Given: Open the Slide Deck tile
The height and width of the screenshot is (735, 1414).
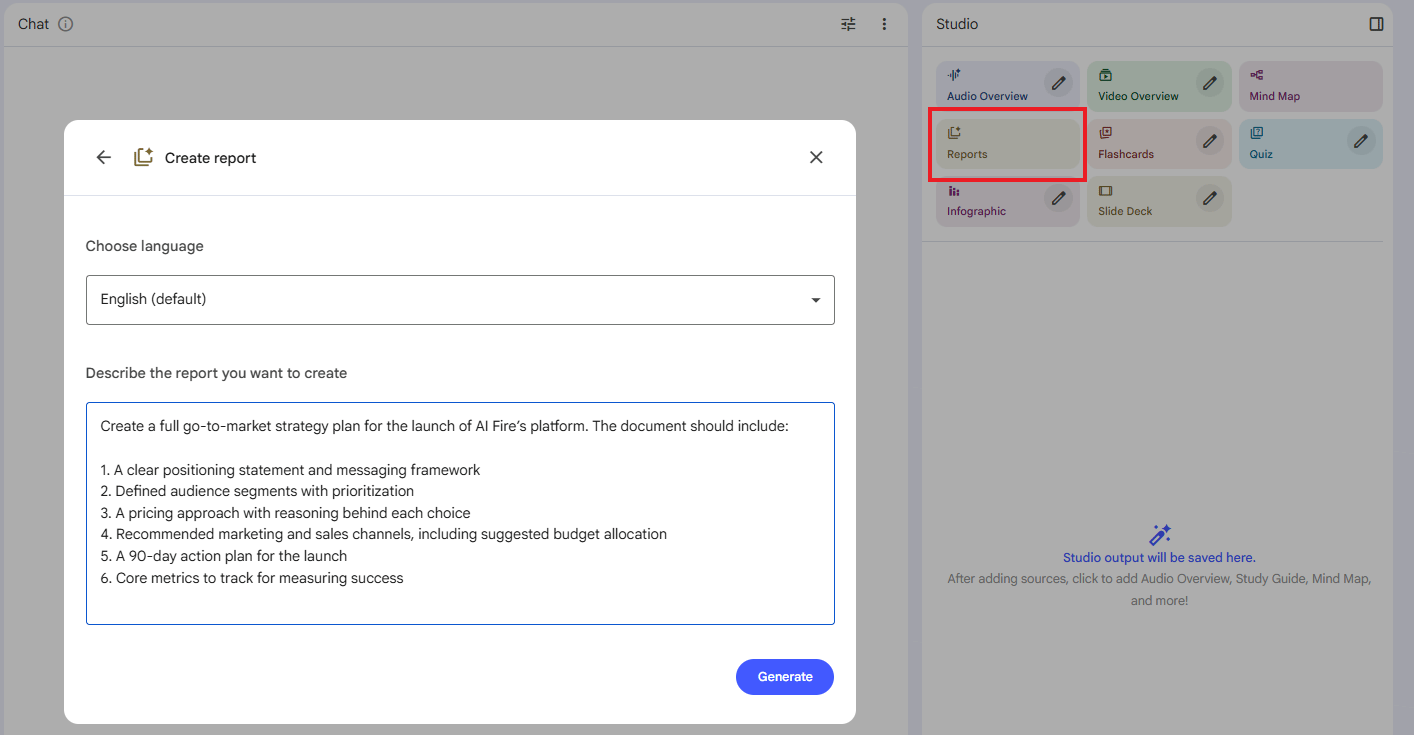Looking at the screenshot, I should (1159, 201).
